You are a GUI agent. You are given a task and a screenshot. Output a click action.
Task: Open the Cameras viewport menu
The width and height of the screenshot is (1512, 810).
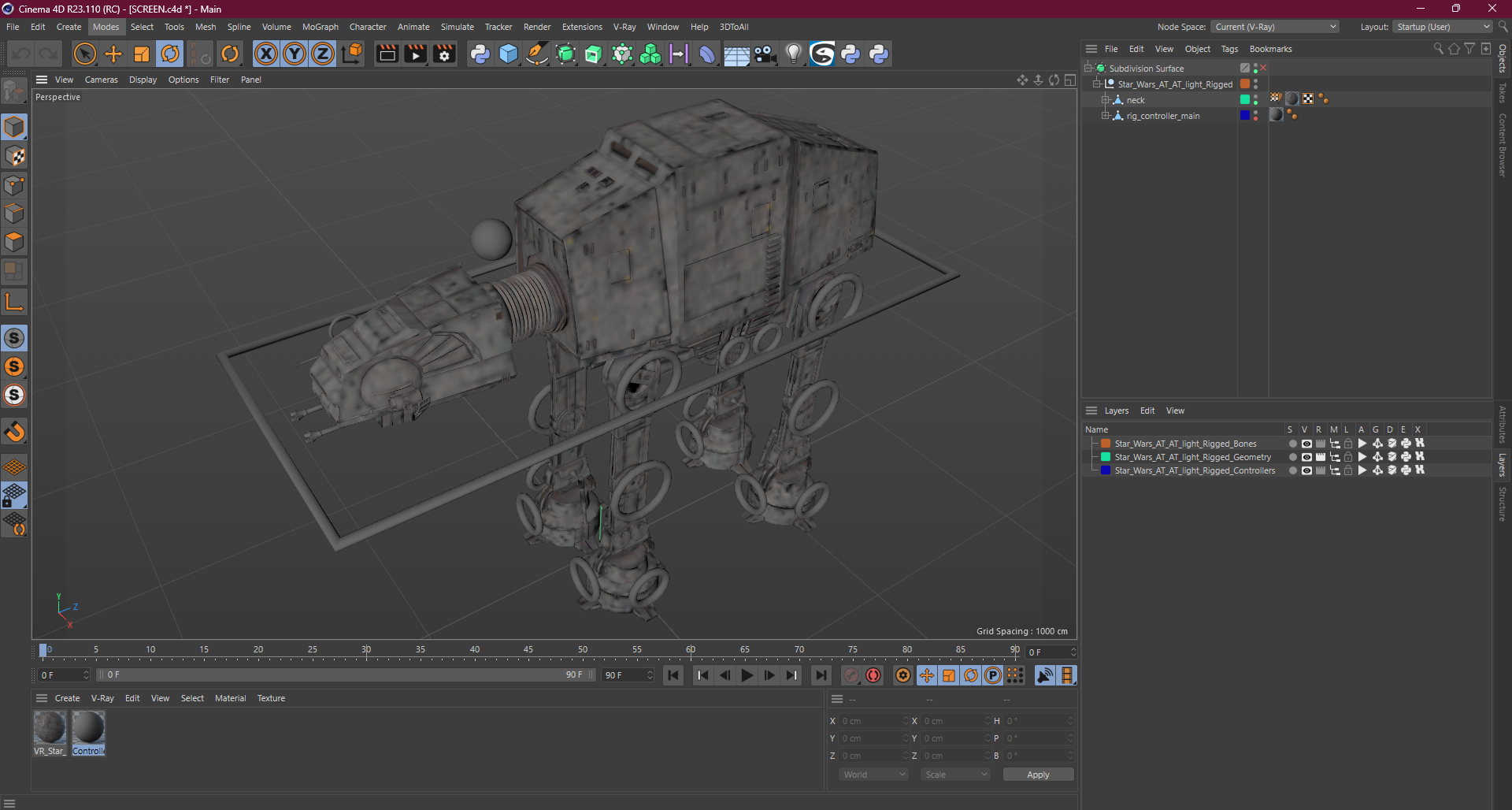pyautogui.click(x=101, y=80)
